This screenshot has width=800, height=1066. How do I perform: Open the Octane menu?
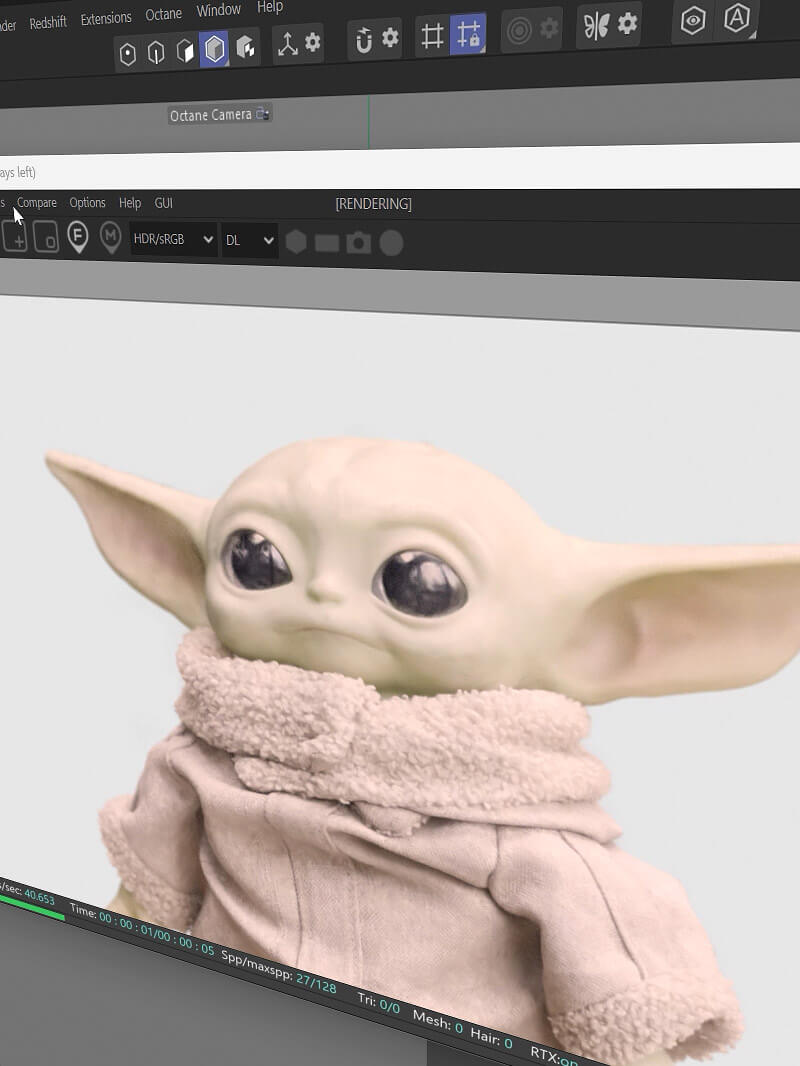point(164,14)
